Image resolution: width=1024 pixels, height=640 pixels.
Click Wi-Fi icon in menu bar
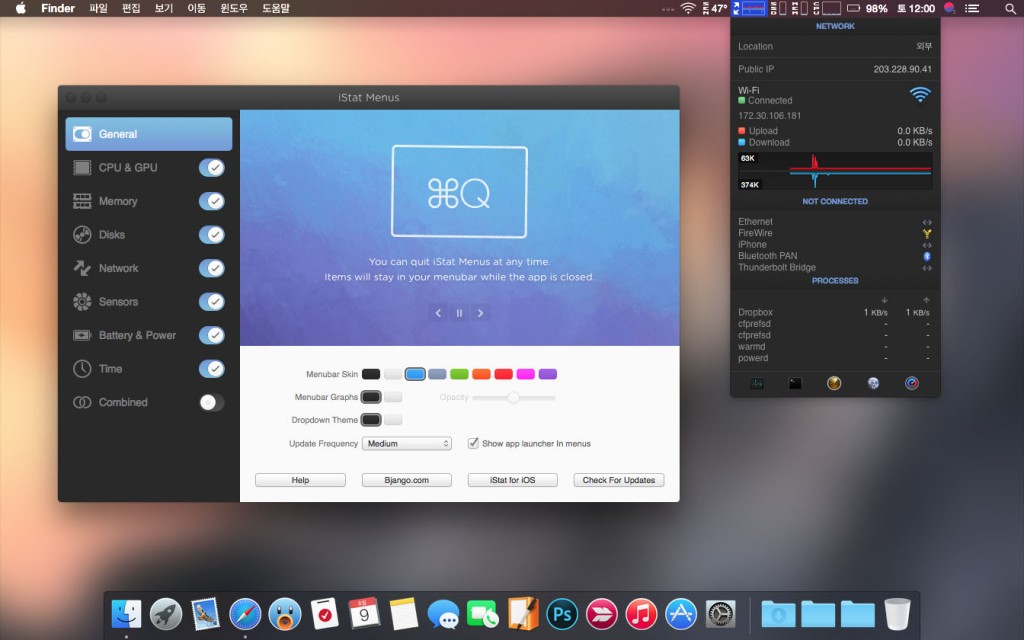click(x=688, y=8)
